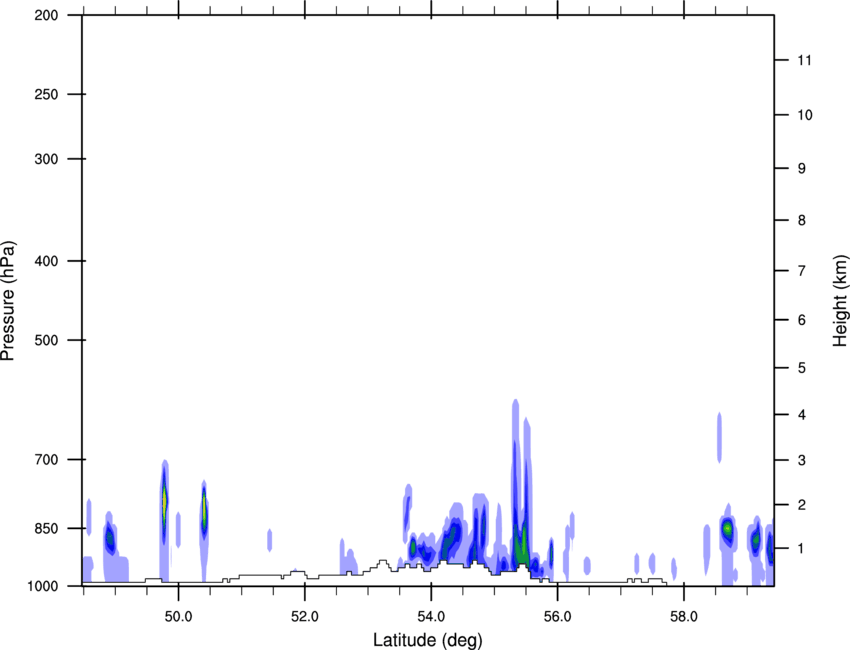Pick the 3 km height label
This screenshot has width=850, height=650.
pyautogui.click(x=801, y=460)
